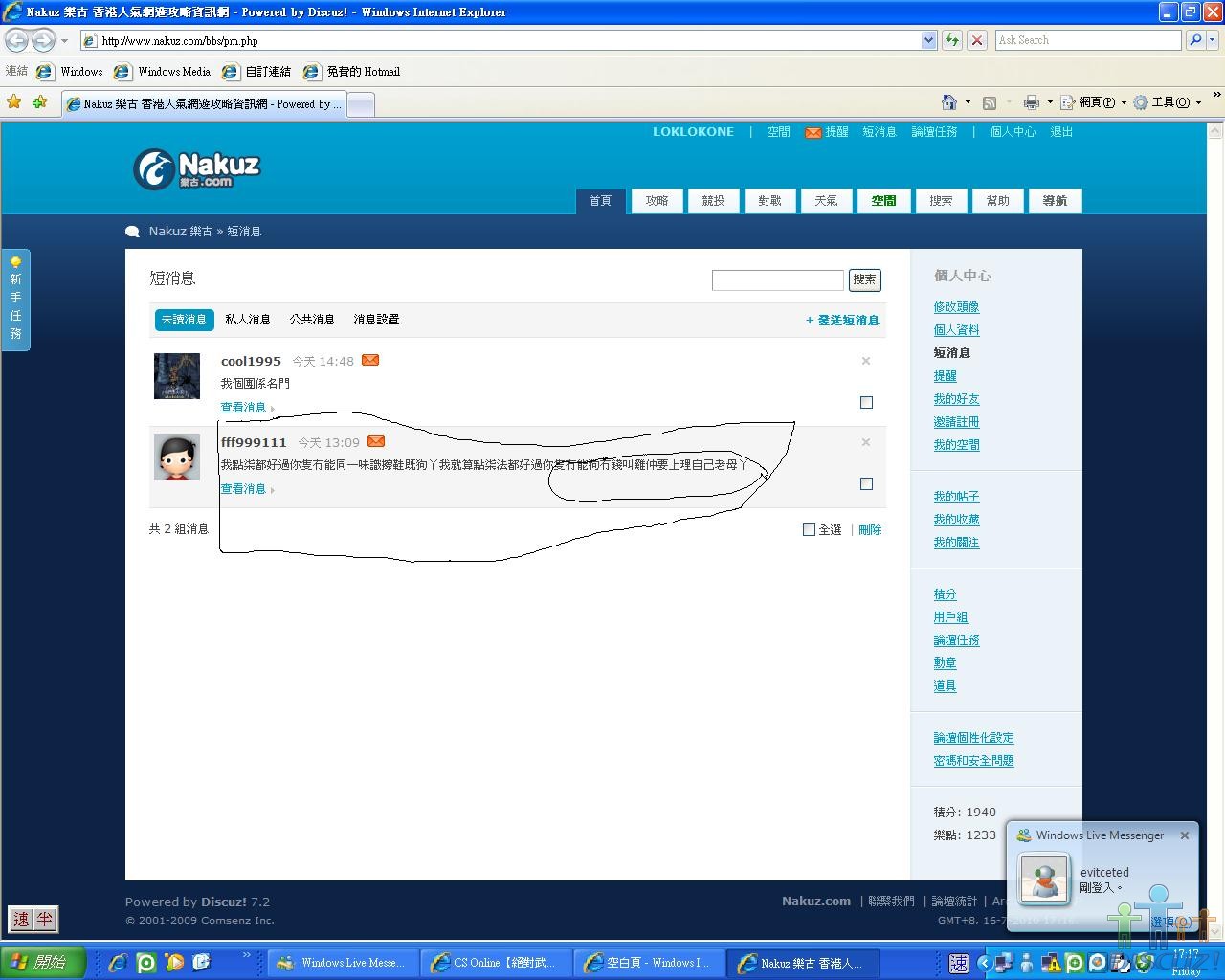Click the address bar URL field
The width and height of the screenshot is (1225, 980).
[501, 40]
